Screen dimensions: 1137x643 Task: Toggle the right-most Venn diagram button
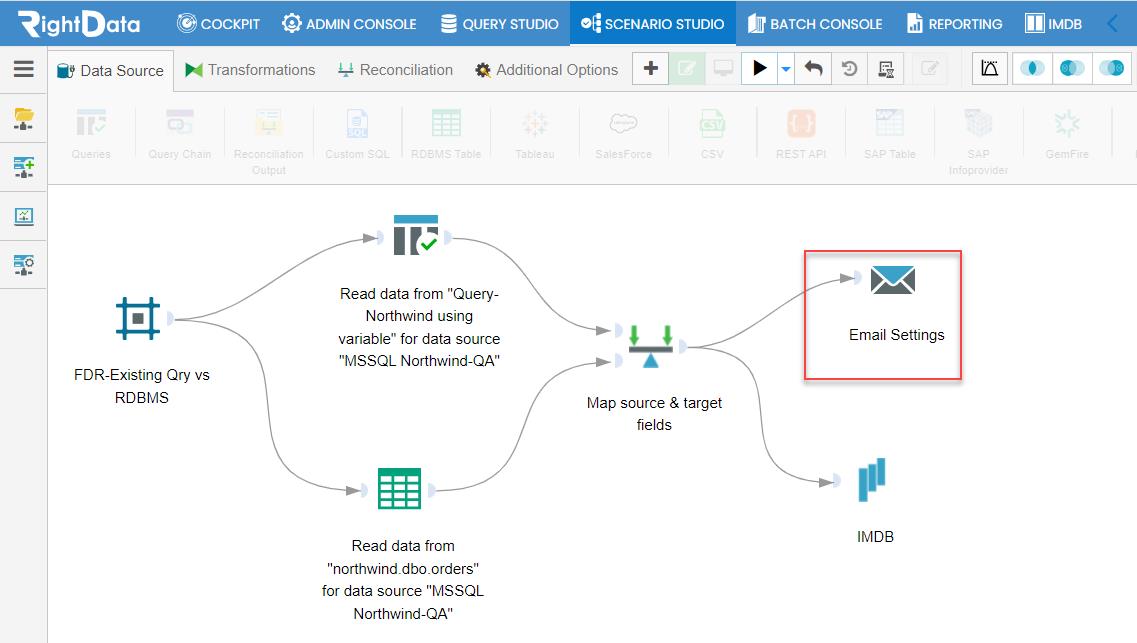click(1112, 69)
